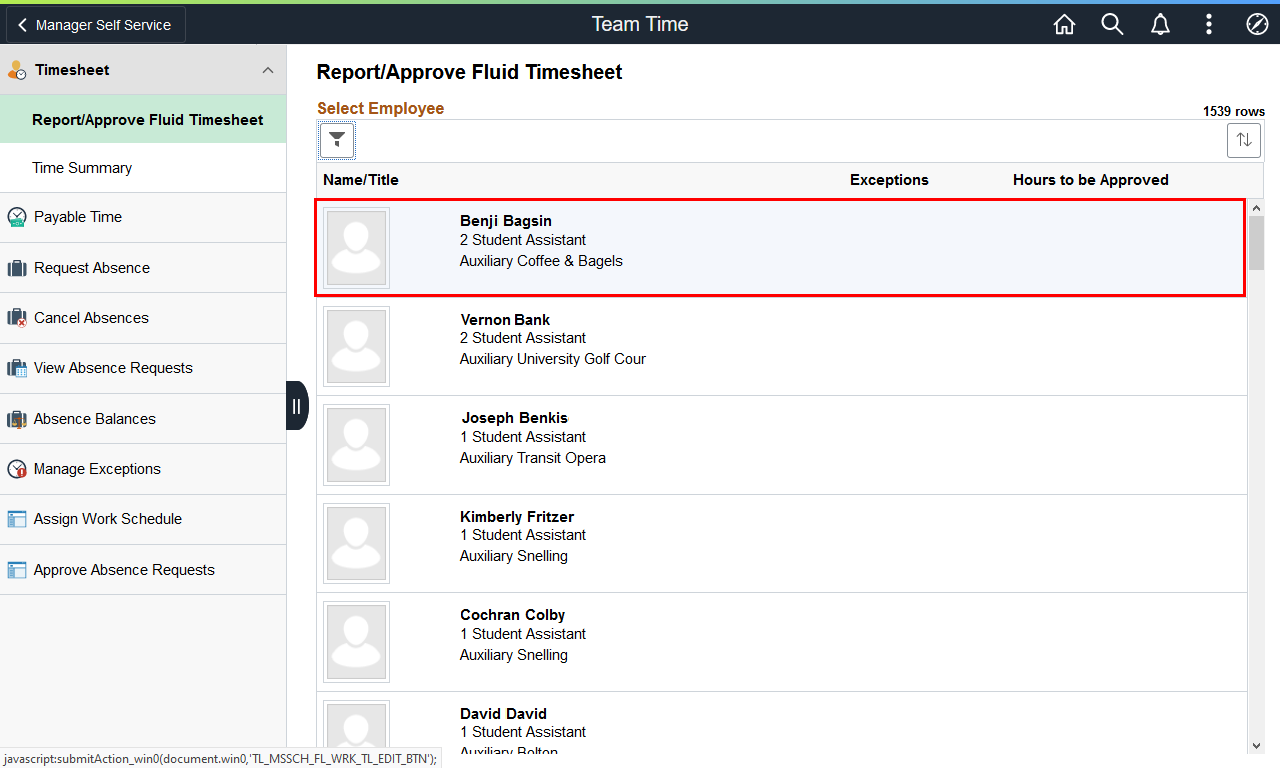Click the sort arrows button
The height and width of the screenshot is (768, 1280).
coord(1244,140)
